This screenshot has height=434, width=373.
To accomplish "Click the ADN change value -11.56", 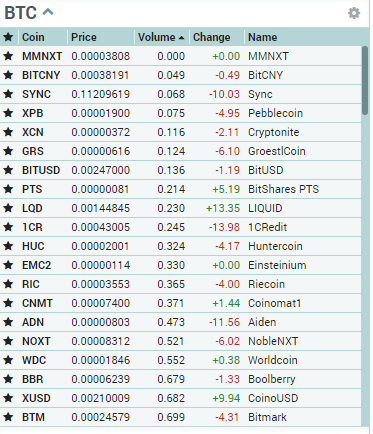I will (224, 322).
